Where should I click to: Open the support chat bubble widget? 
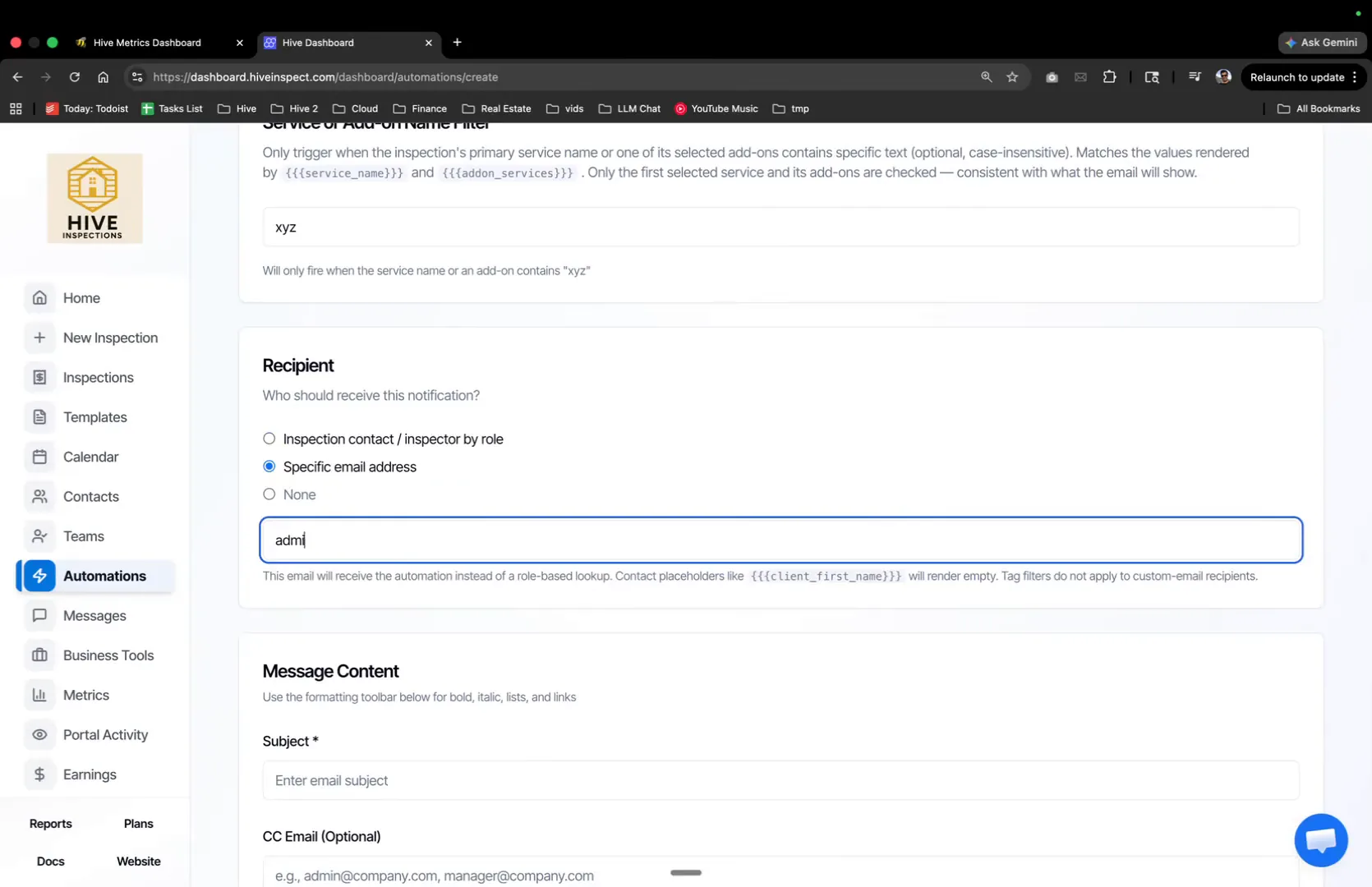point(1321,840)
